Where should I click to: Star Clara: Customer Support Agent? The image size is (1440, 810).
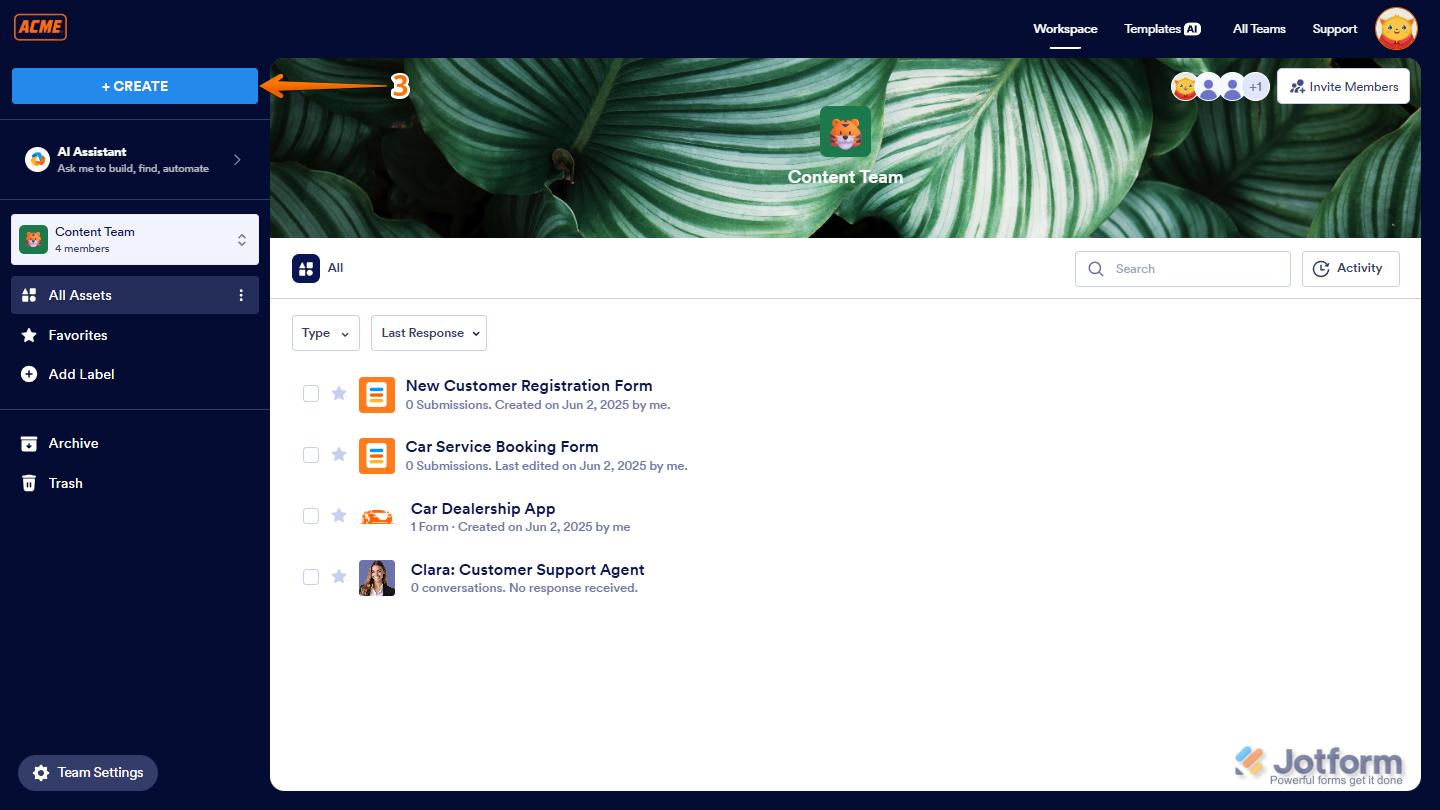pyautogui.click(x=339, y=577)
